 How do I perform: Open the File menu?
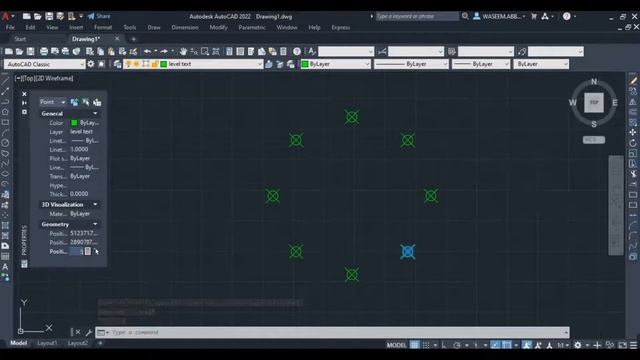coord(10,27)
